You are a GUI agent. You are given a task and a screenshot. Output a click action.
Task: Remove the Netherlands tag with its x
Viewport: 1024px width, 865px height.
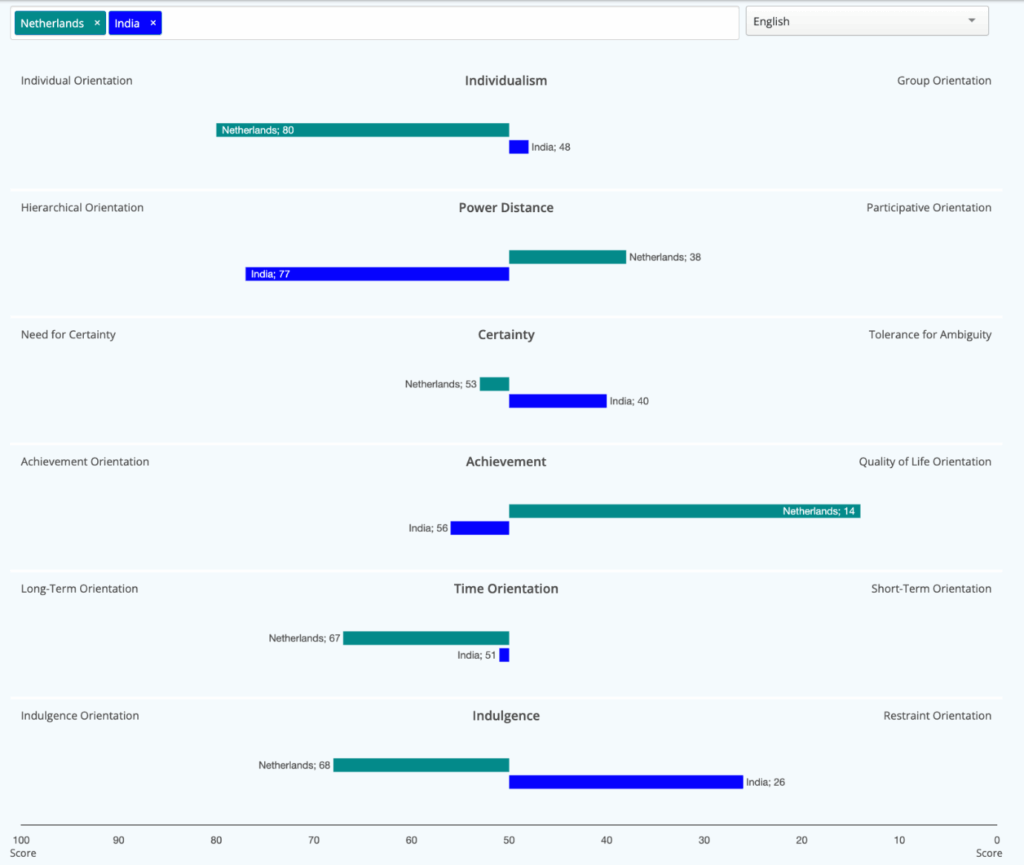point(97,23)
